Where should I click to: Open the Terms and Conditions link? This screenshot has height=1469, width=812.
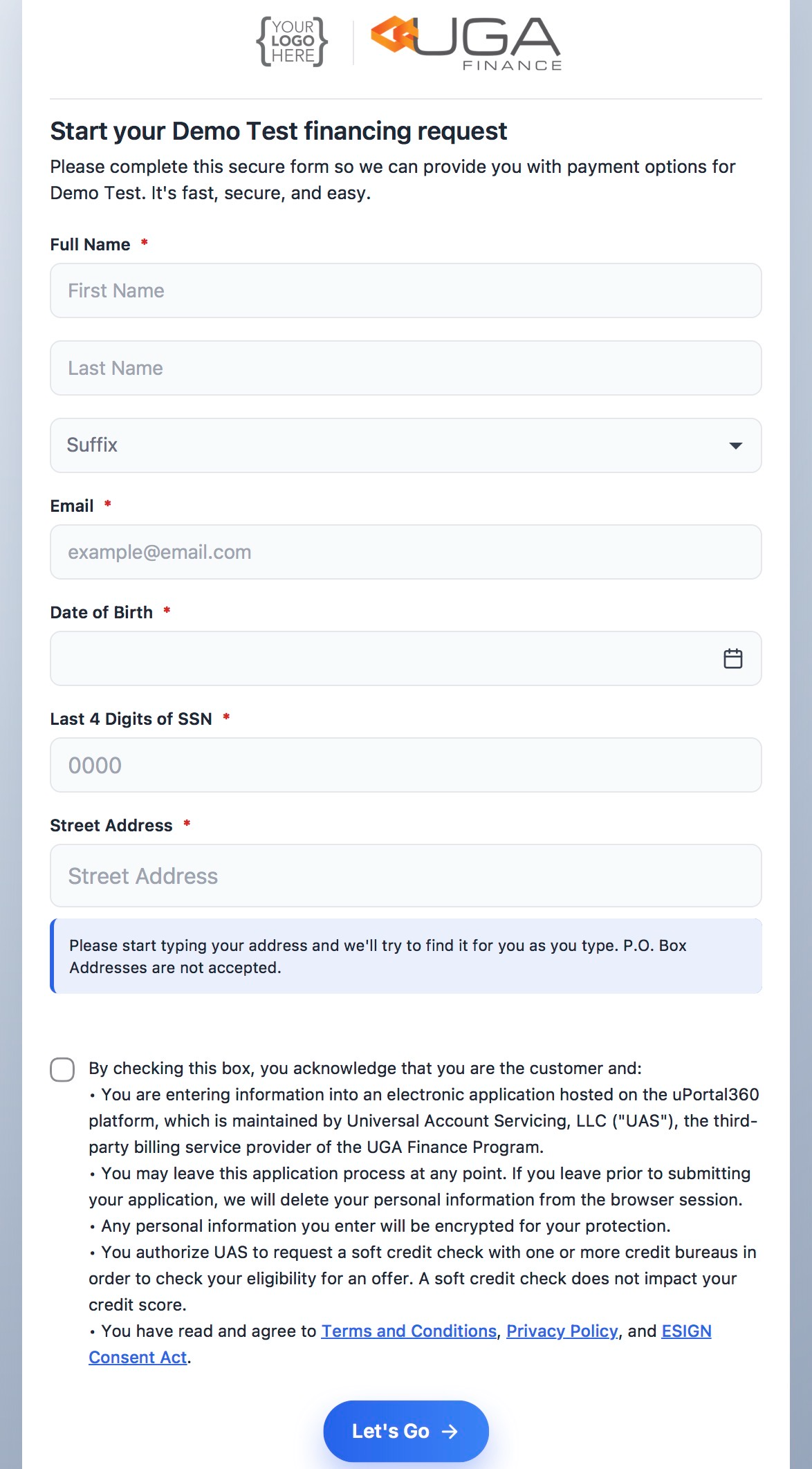tap(409, 1331)
